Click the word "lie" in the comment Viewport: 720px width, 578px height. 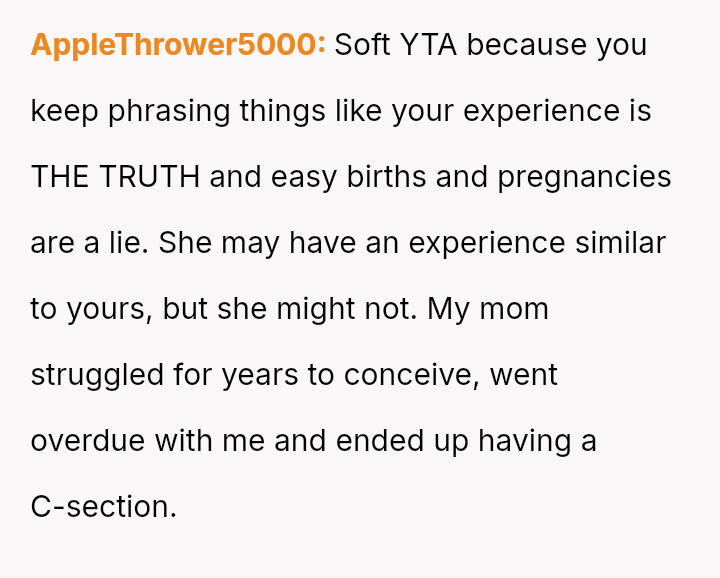point(130,243)
